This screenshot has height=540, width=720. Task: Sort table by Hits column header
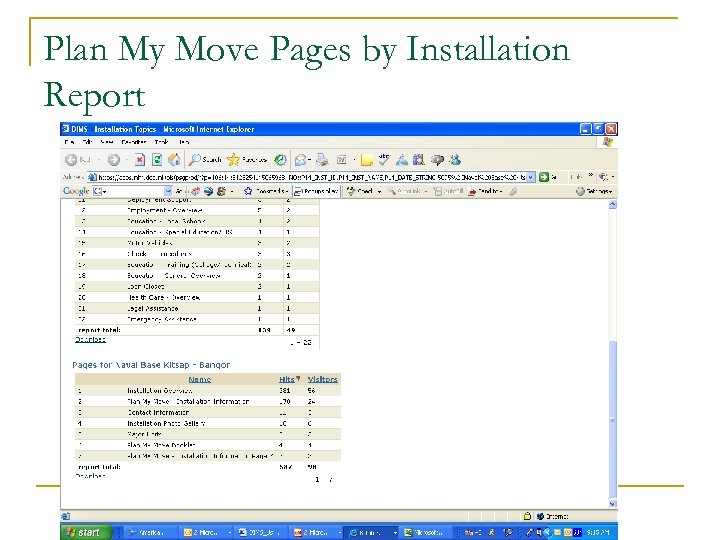(287, 379)
